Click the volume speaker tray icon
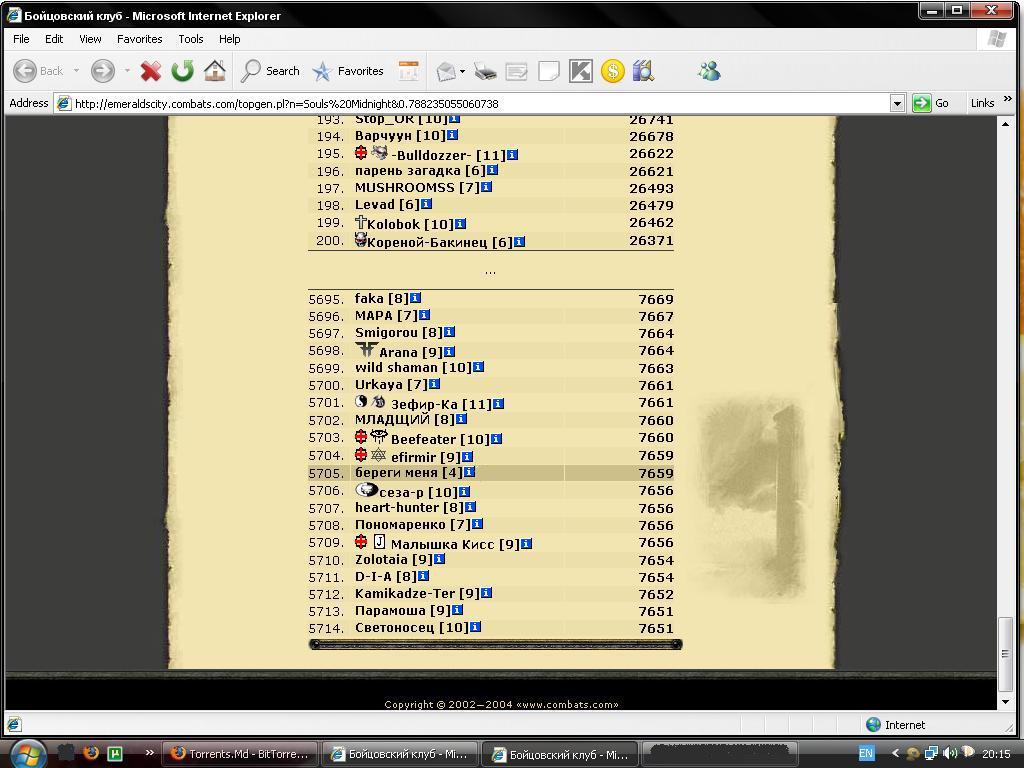 coord(950,753)
